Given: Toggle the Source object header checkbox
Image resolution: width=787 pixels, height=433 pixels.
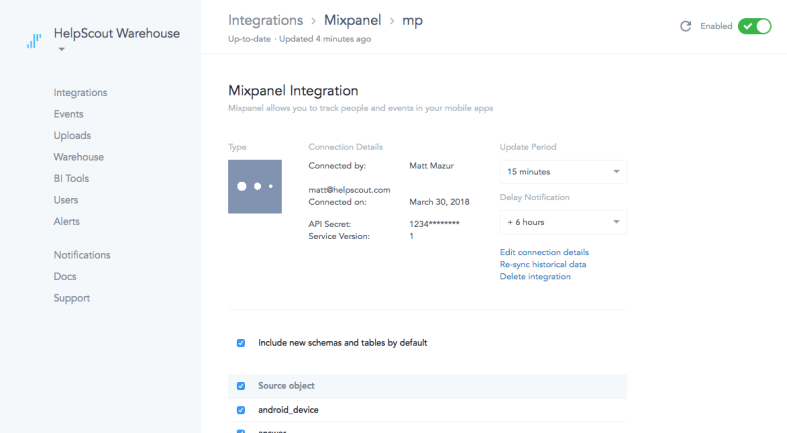Looking at the screenshot, I should tap(241, 385).
